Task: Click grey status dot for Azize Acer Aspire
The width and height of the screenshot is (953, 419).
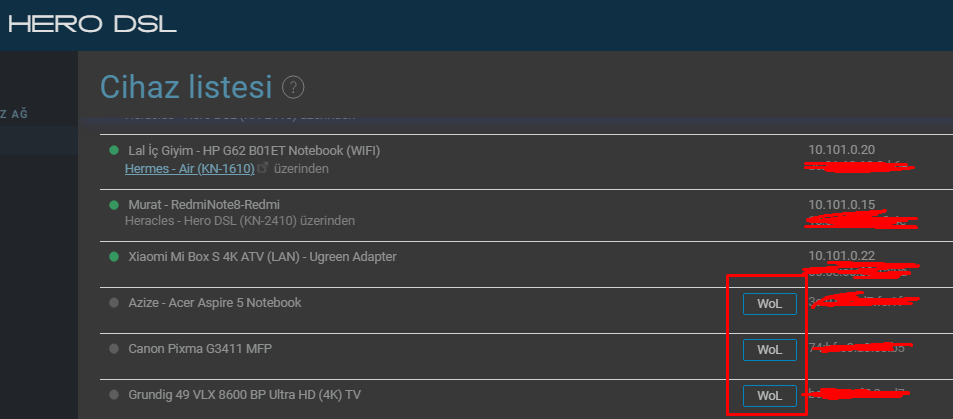Action: point(114,303)
